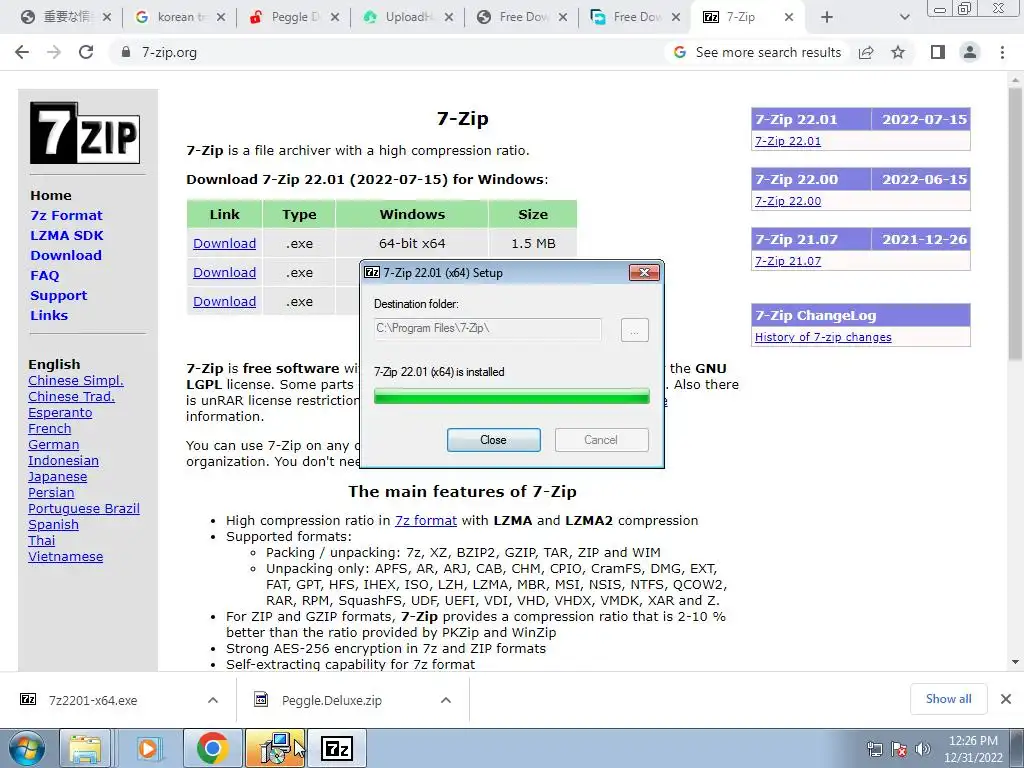The height and width of the screenshot is (768, 1024).
Task: Click Close in the 7-Zip Setup dialog
Action: point(494,440)
